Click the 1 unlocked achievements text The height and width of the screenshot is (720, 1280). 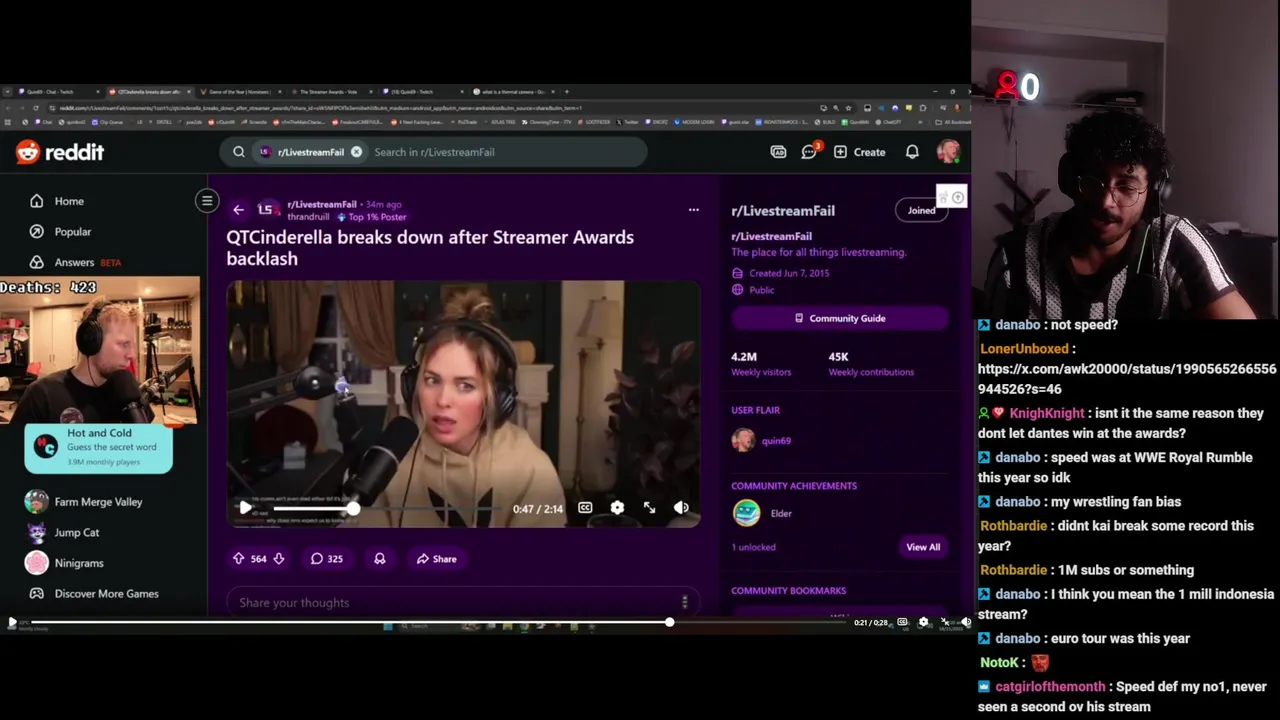753,547
